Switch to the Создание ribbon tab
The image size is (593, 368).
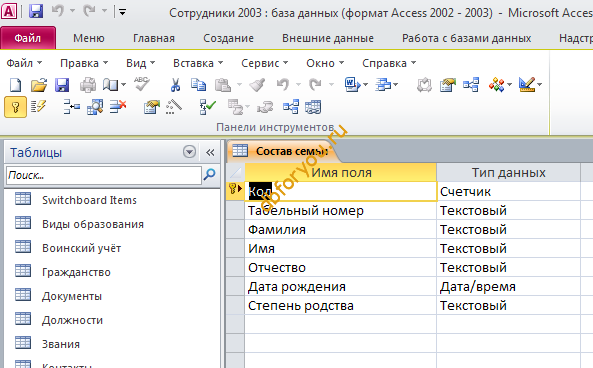(x=228, y=38)
